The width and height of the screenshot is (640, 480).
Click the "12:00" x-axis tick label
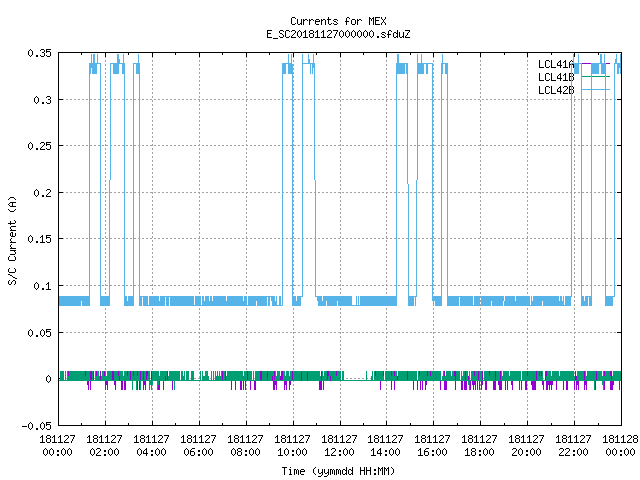coord(339,452)
